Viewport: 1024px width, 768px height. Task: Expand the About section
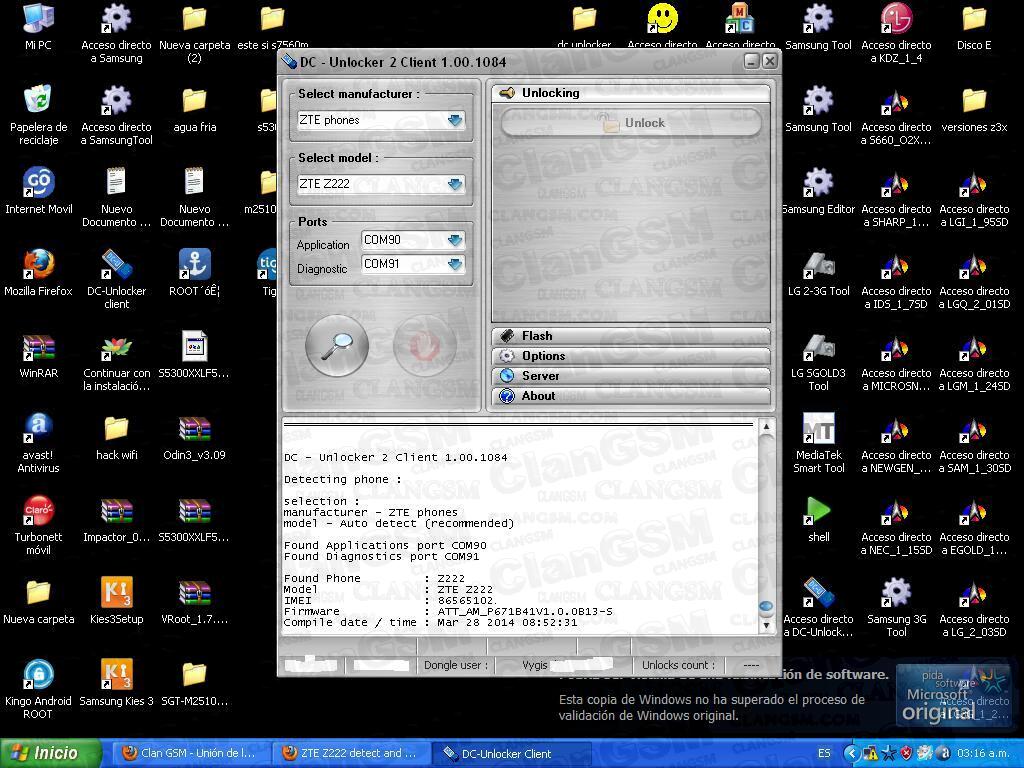point(631,396)
